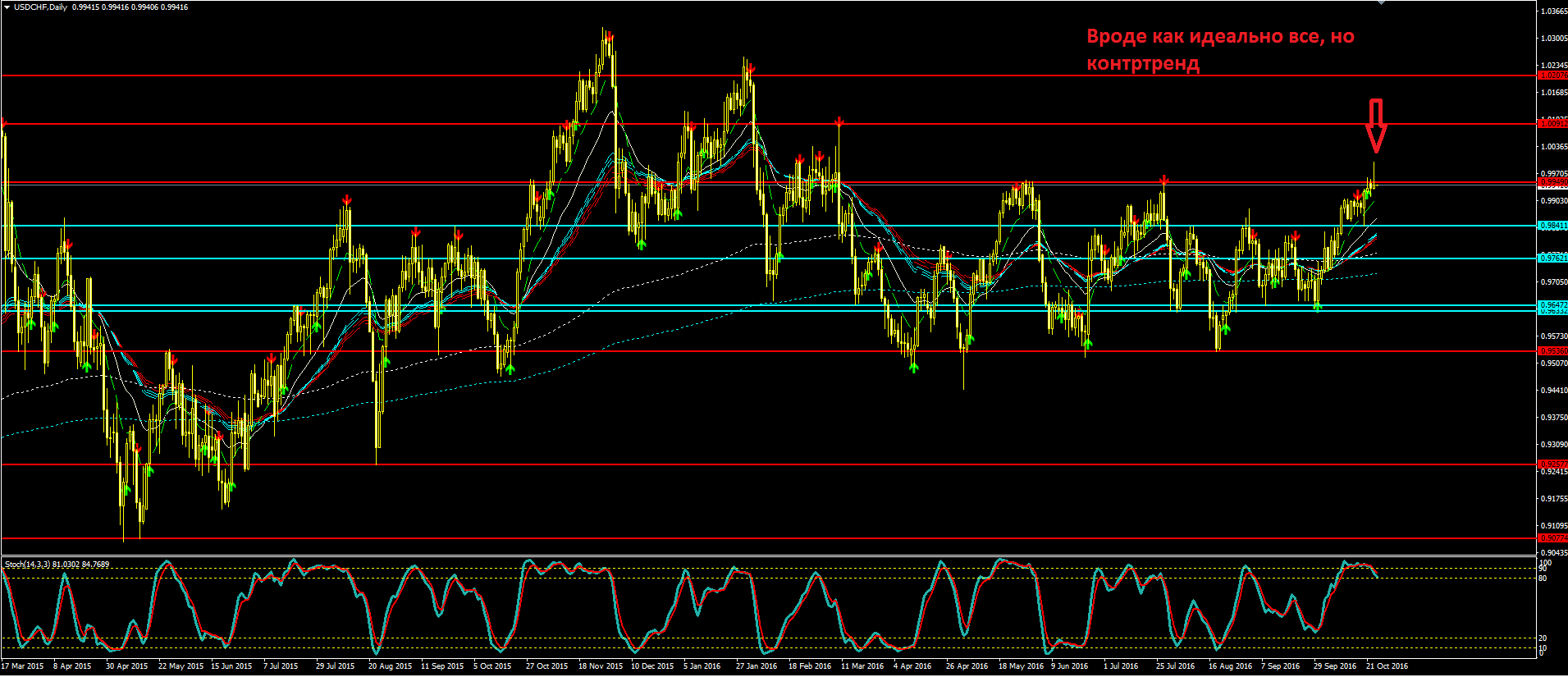
Task: Click the 16 Aug 2016 date on the time axis
Action: pos(1230,666)
